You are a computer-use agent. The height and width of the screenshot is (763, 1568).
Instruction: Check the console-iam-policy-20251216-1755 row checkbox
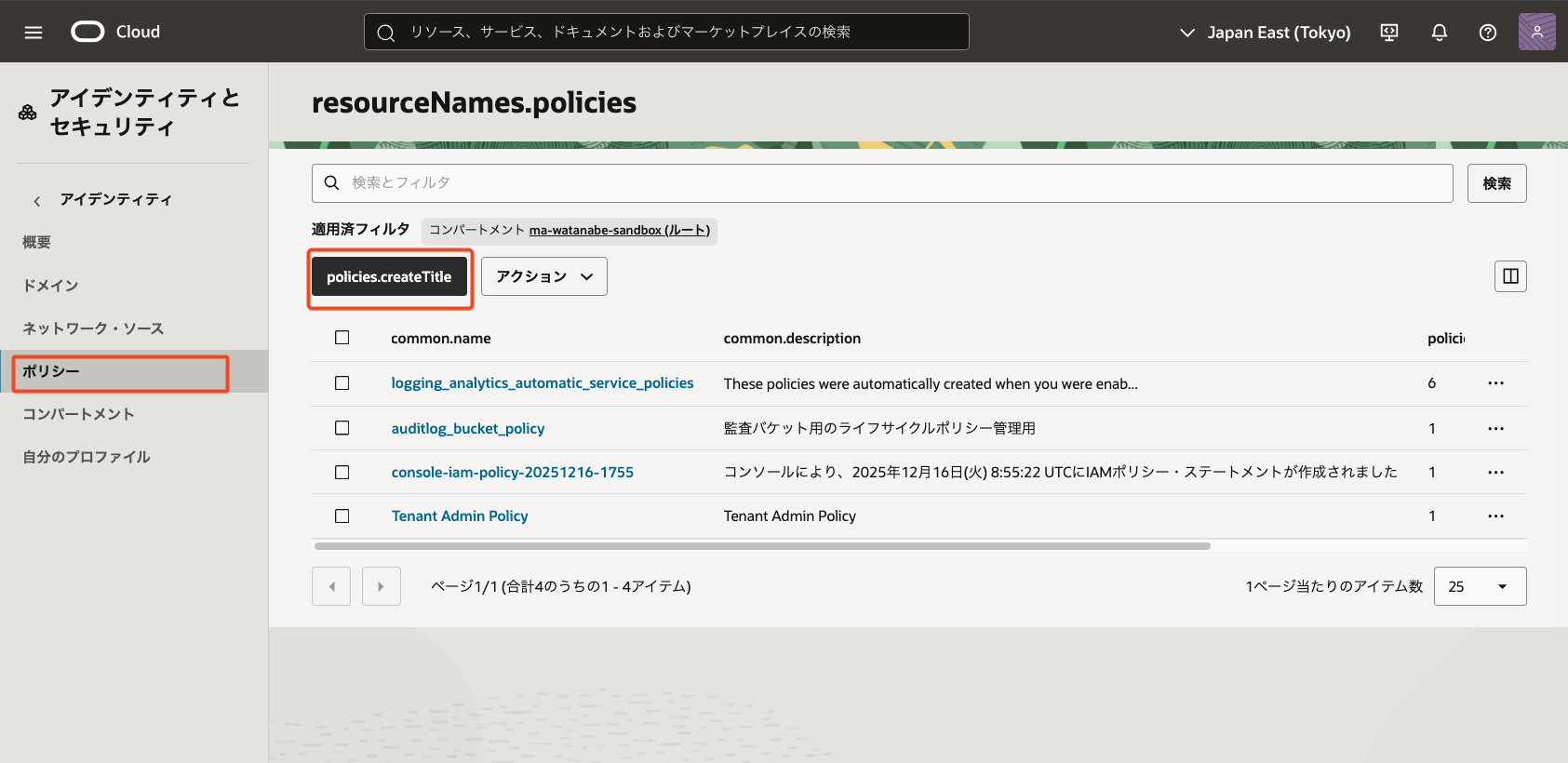point(342,473)
